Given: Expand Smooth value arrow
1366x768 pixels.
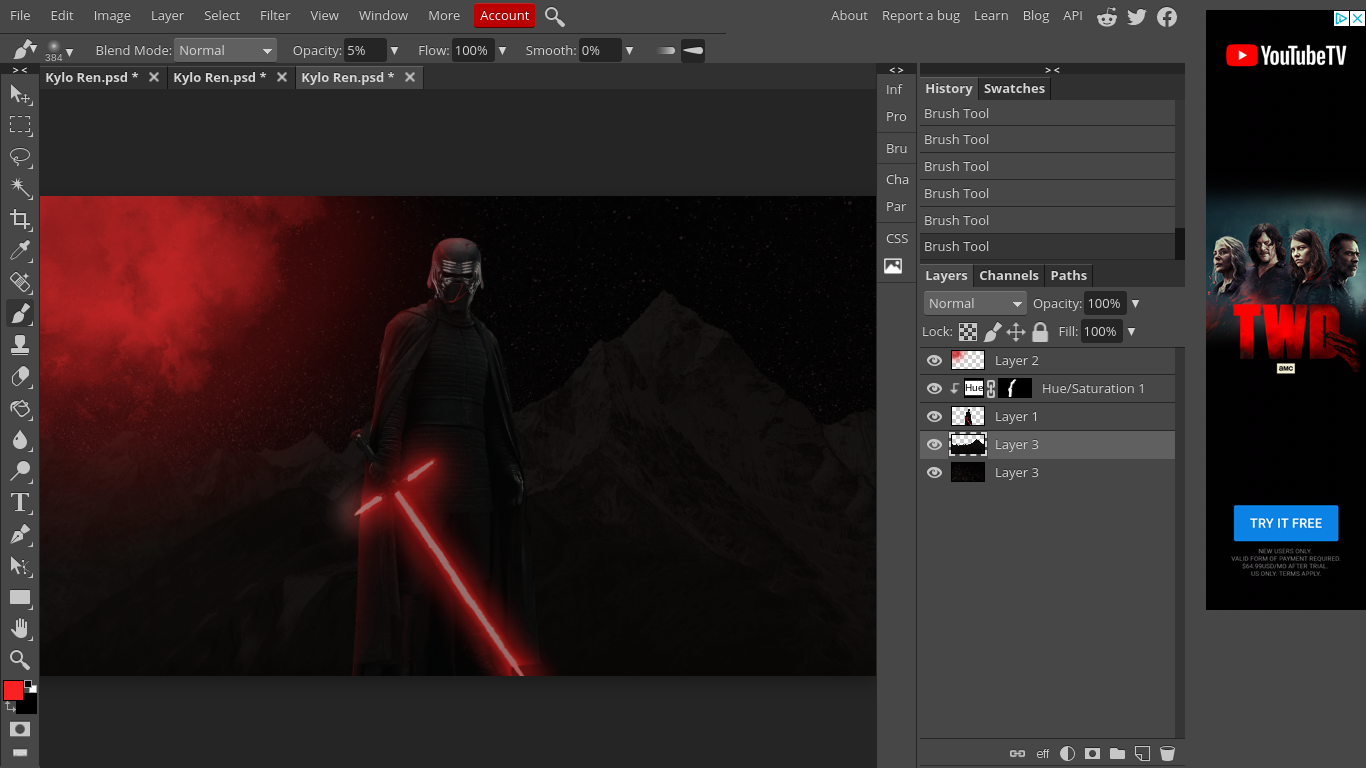Looking at the screenshot, I should pos(629,50).
